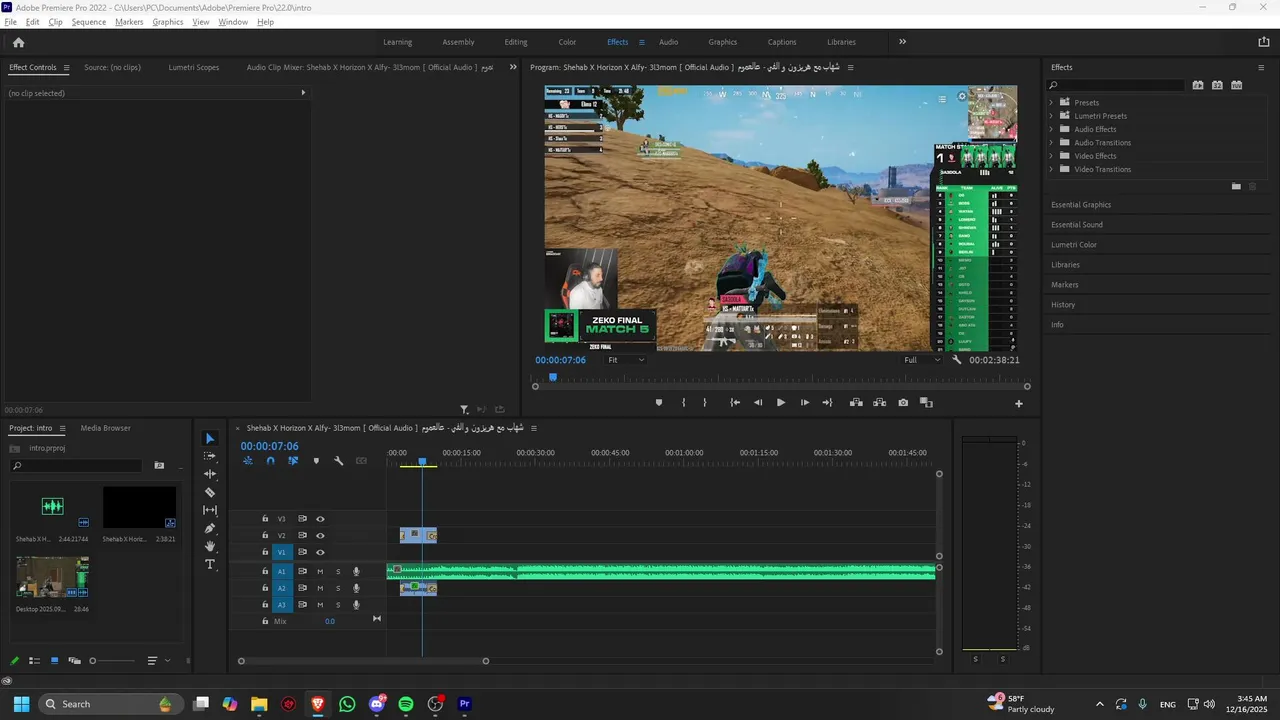Show more workspaces overflow chevron
This screenshot has width=1280, height=720.
[902, 42]
